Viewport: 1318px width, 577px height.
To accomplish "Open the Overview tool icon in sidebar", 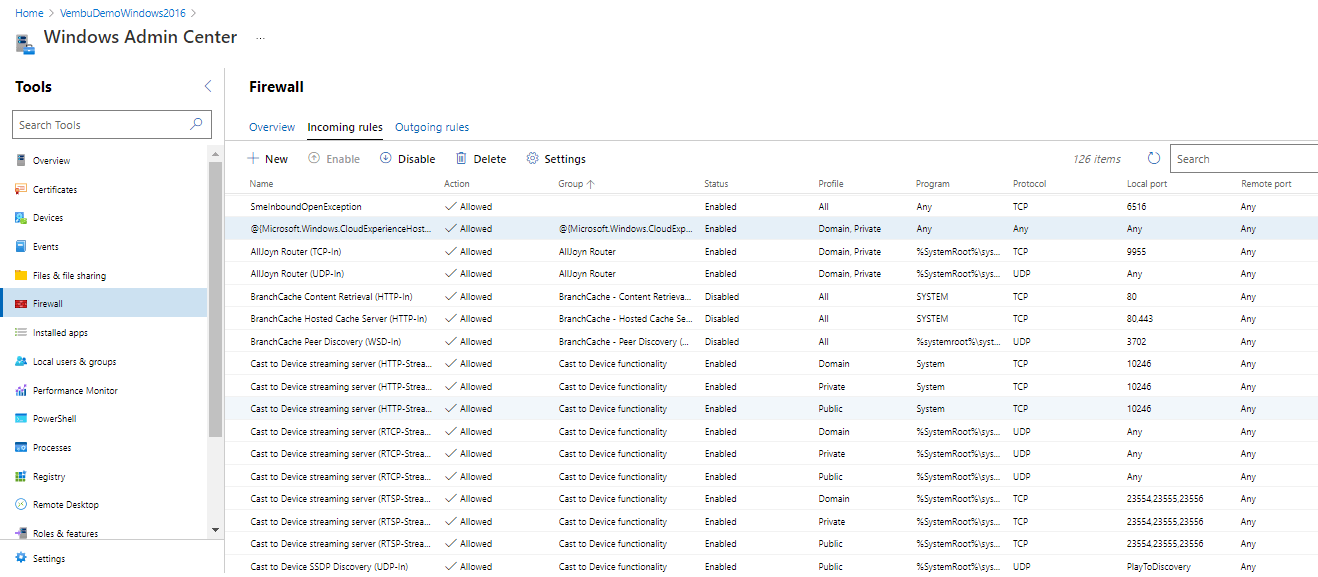I will pyautogui.click(x=21, y=161).
